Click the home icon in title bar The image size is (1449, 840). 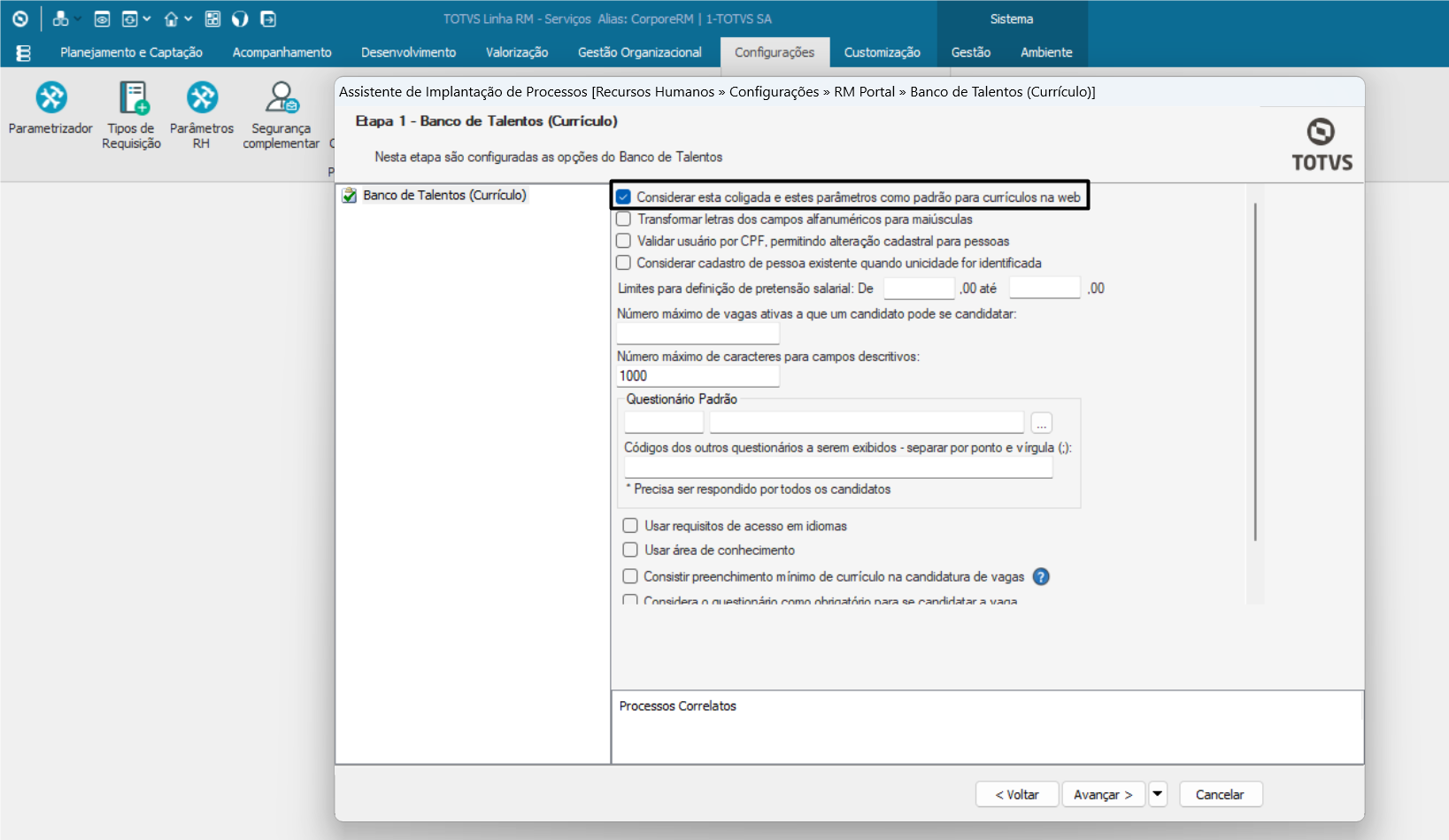(x=171, y=19)
